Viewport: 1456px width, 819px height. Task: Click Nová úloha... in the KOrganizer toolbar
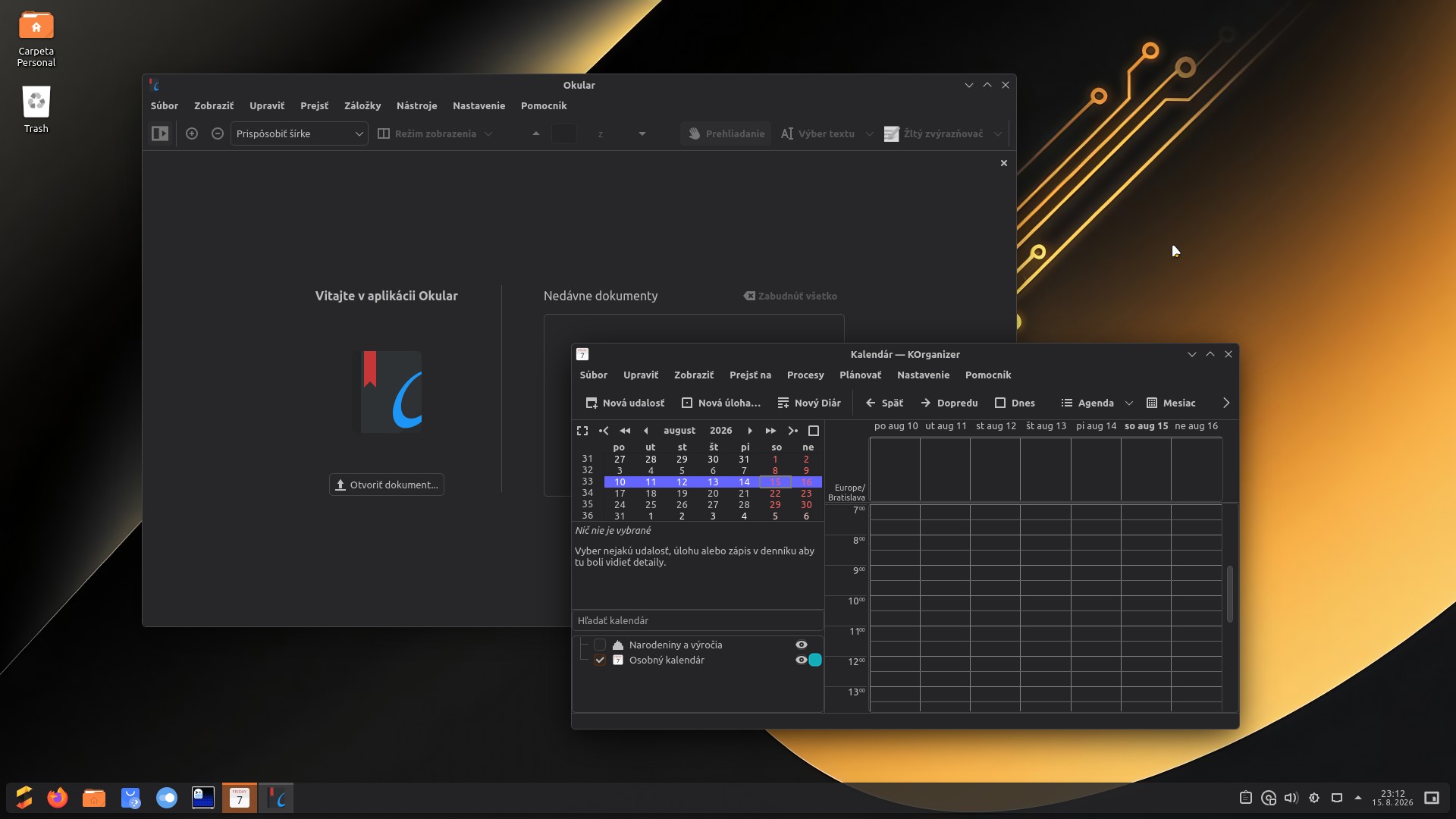coord(721,403)
